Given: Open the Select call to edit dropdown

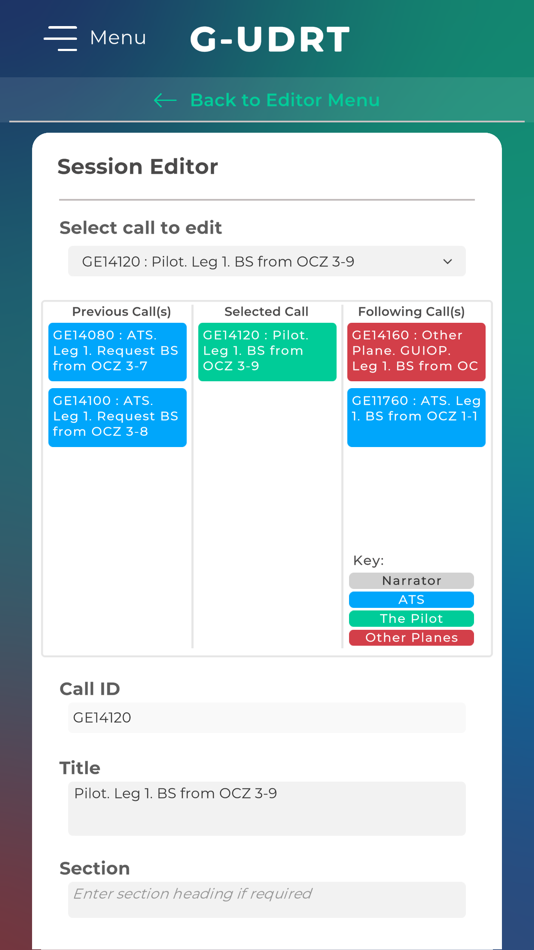Looking at the screenshot, I should pyautogui.click(x=267, y=261).
